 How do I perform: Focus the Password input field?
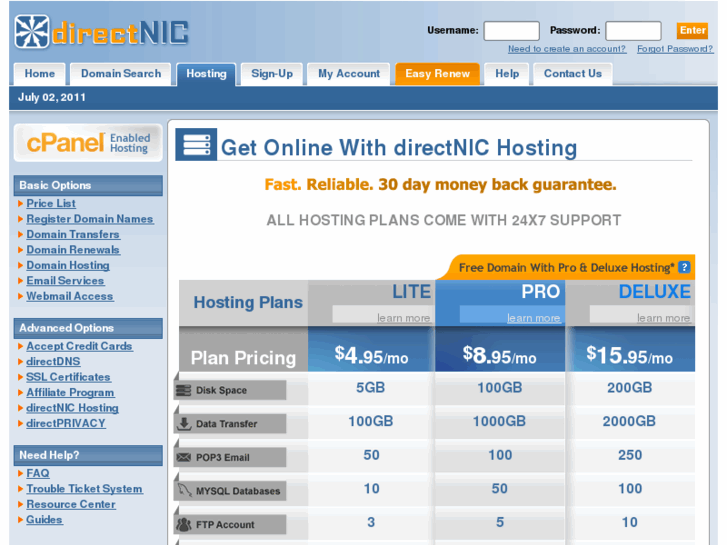pyautogui.click(x=633, y=31)
